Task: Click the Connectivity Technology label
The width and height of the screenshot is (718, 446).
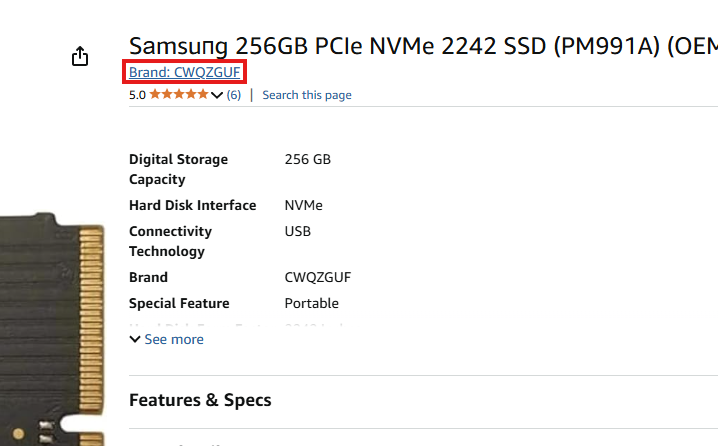Action: click(170, 241)
